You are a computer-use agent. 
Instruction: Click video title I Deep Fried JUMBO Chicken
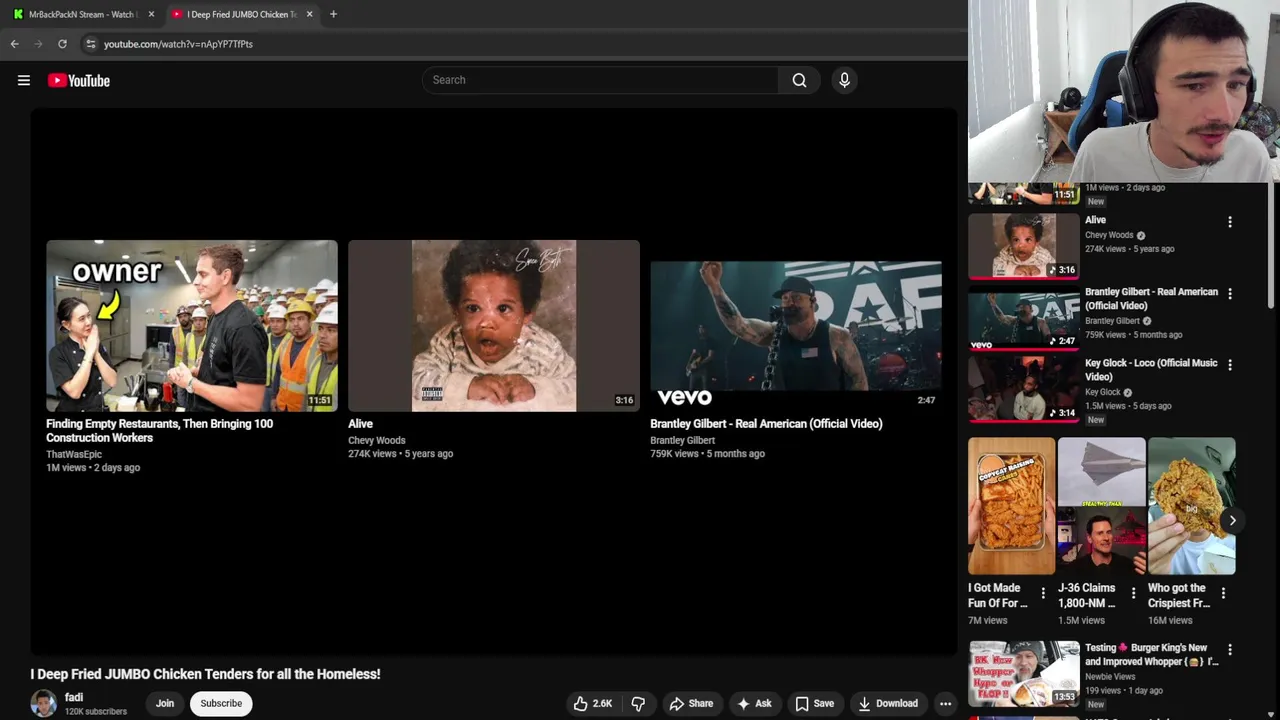[205, 674]
